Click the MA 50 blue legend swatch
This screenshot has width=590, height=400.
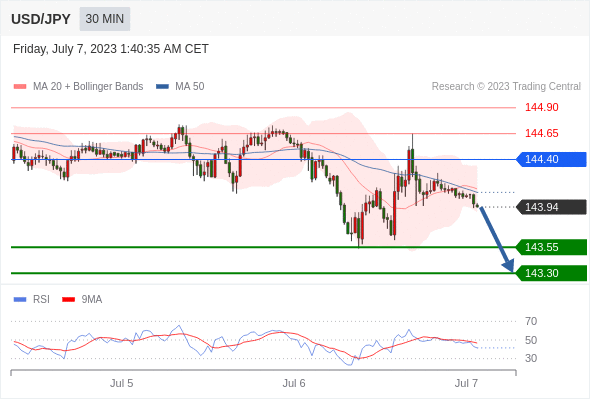[x=162, y=87]
